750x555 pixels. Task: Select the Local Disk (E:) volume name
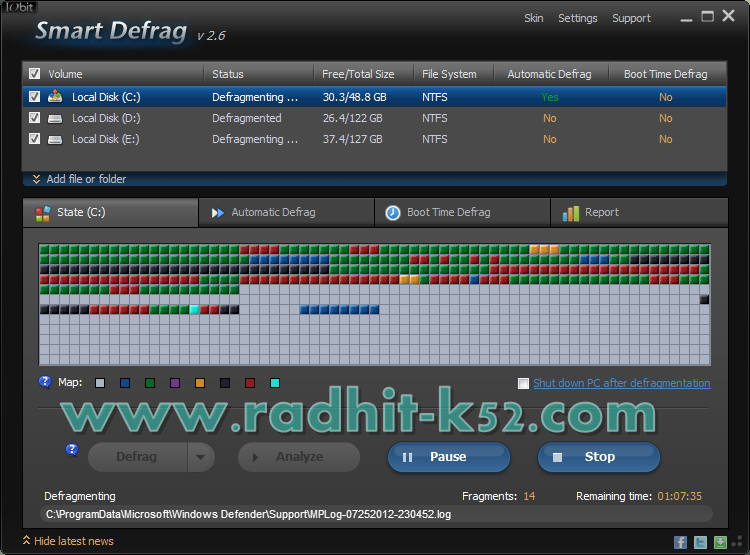[106, 139]
